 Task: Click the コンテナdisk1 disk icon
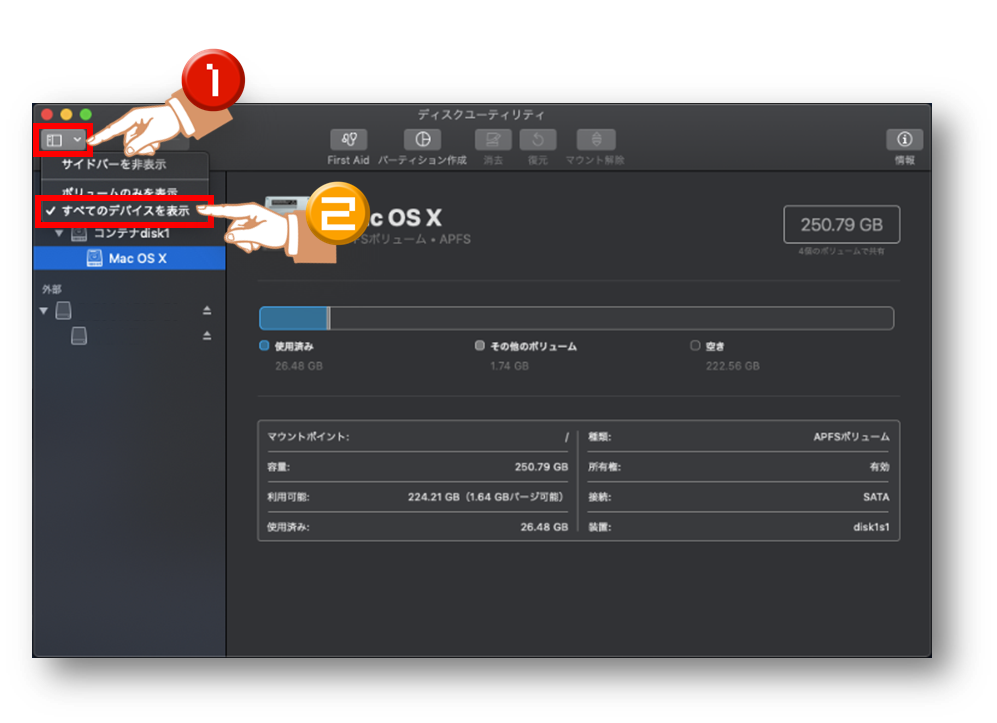79,233
